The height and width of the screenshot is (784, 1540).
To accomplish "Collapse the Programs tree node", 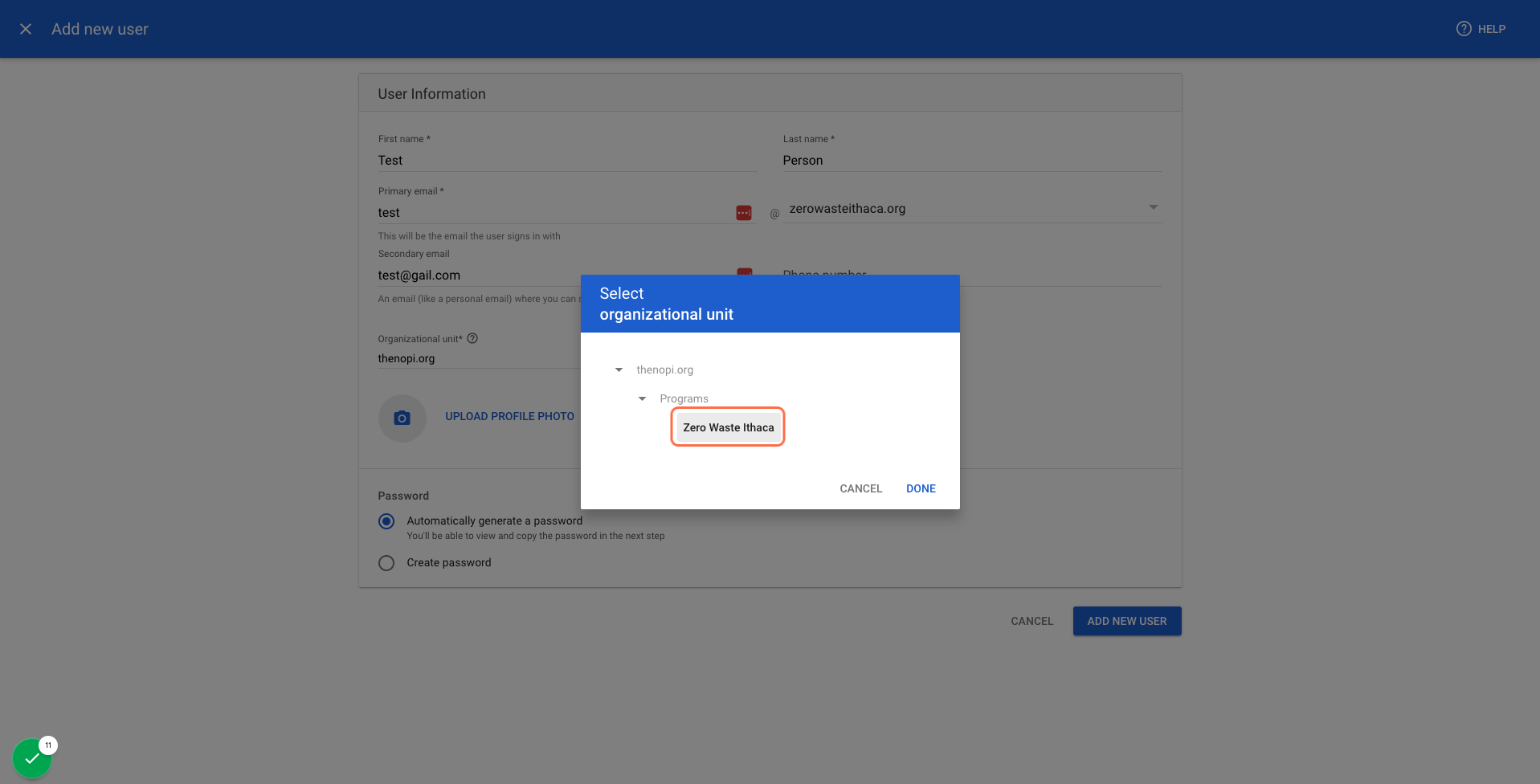I will 642,398.
